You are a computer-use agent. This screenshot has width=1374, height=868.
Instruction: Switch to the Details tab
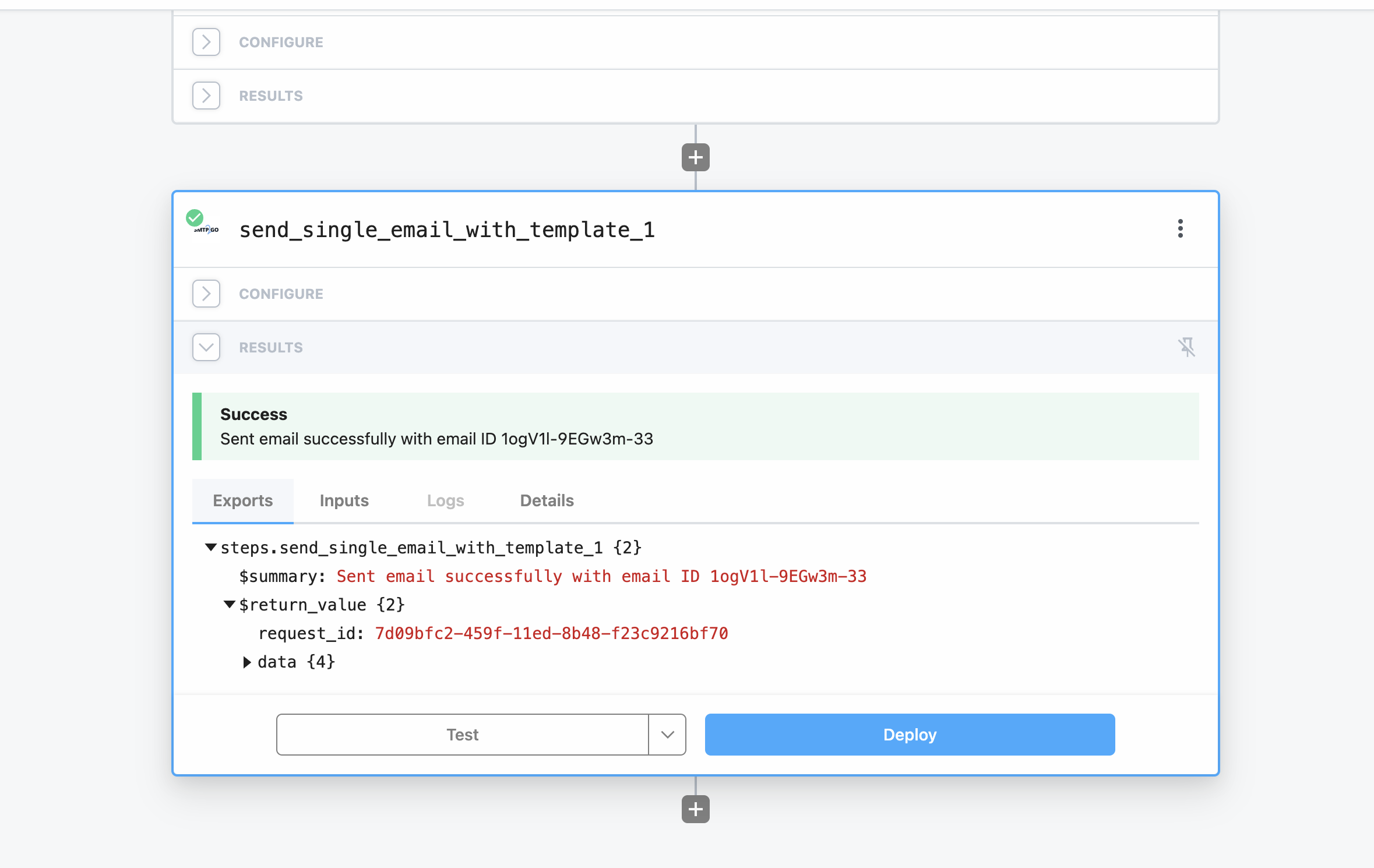click(547, 500)
